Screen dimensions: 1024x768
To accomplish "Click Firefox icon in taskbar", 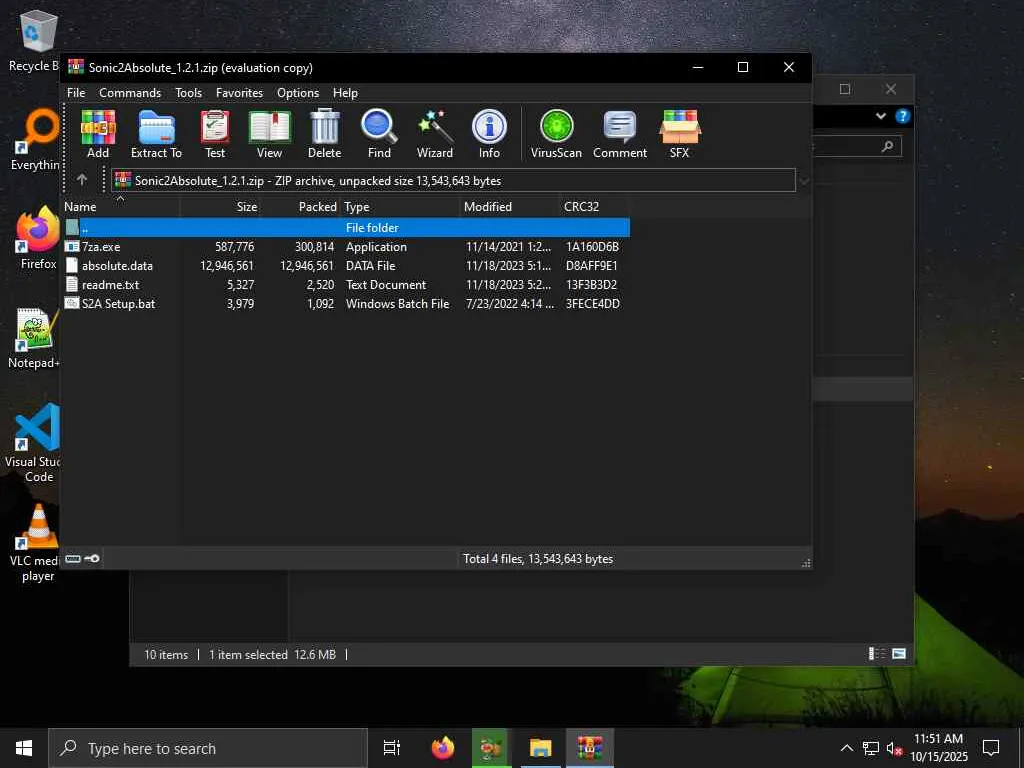I will pyautogui.click(x=443, y=748).
